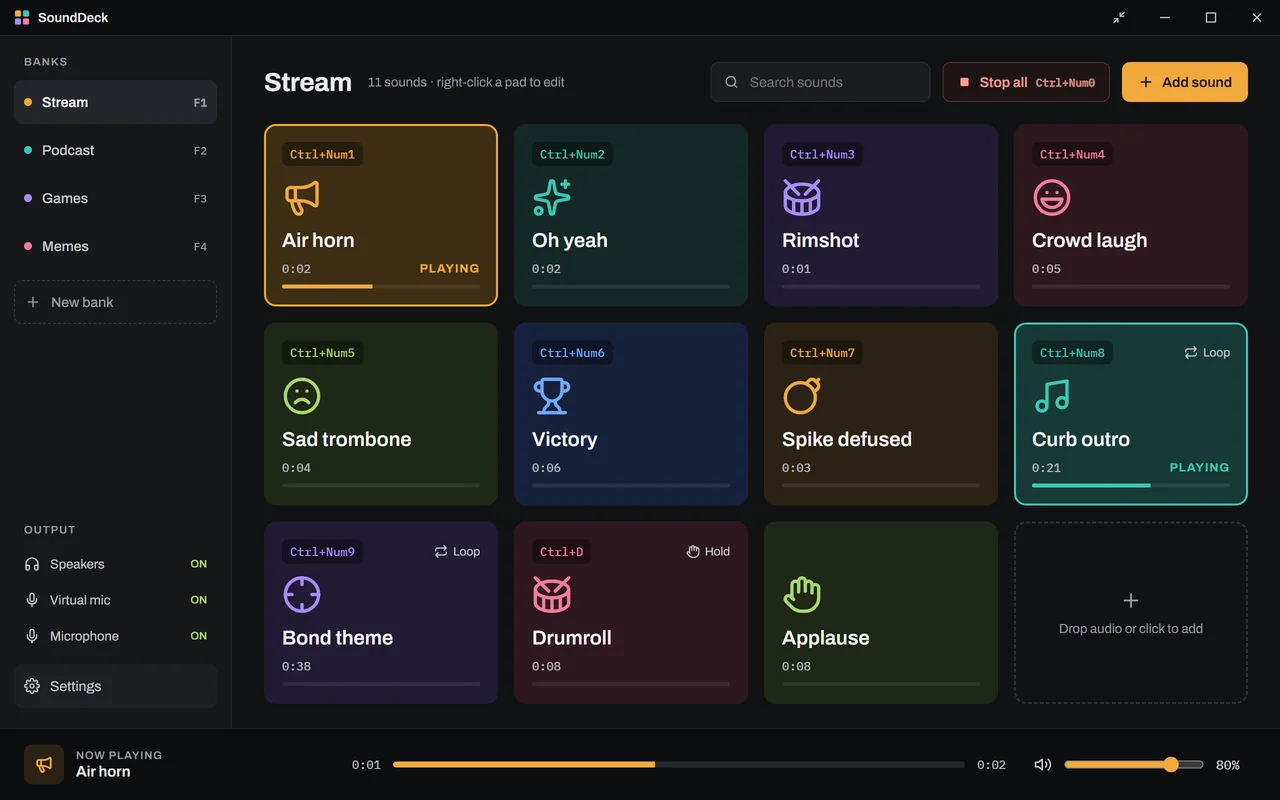Toggle the Speakers output ON switch
This screenshot has height=800, width=1280.
pos(199,564)
